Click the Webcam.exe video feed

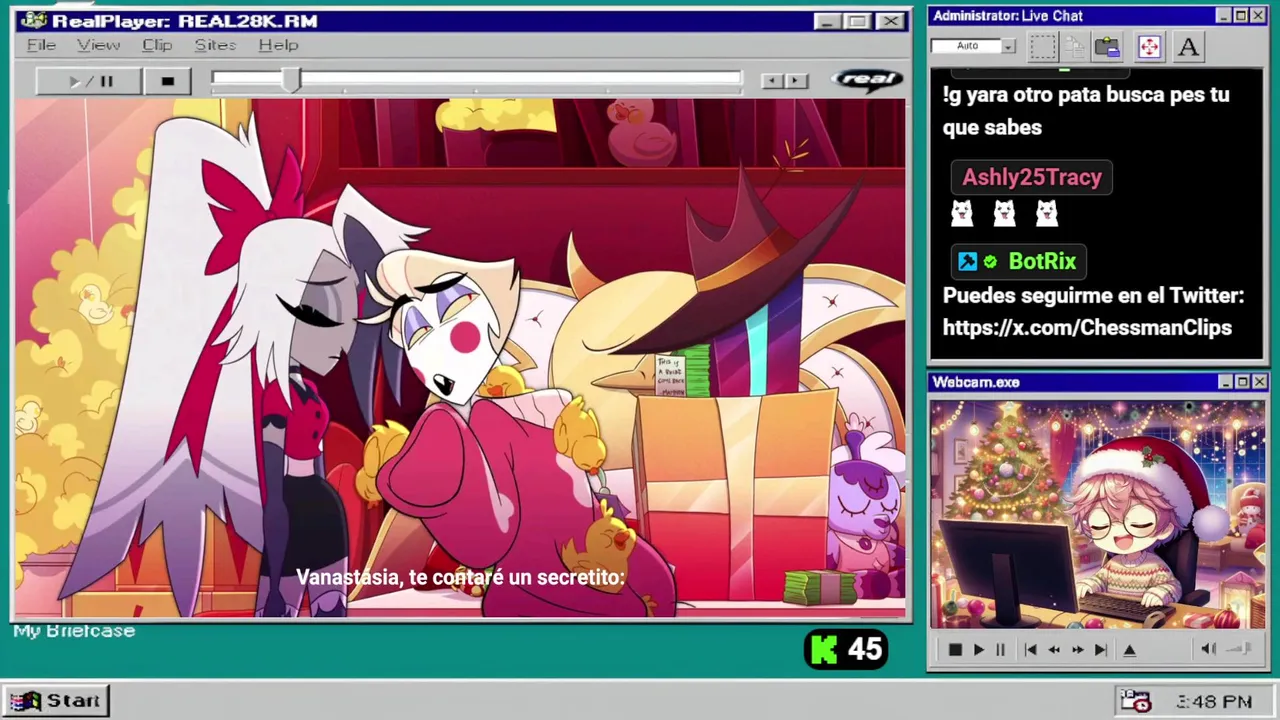pyautogui.click(x=1097, y=514)
